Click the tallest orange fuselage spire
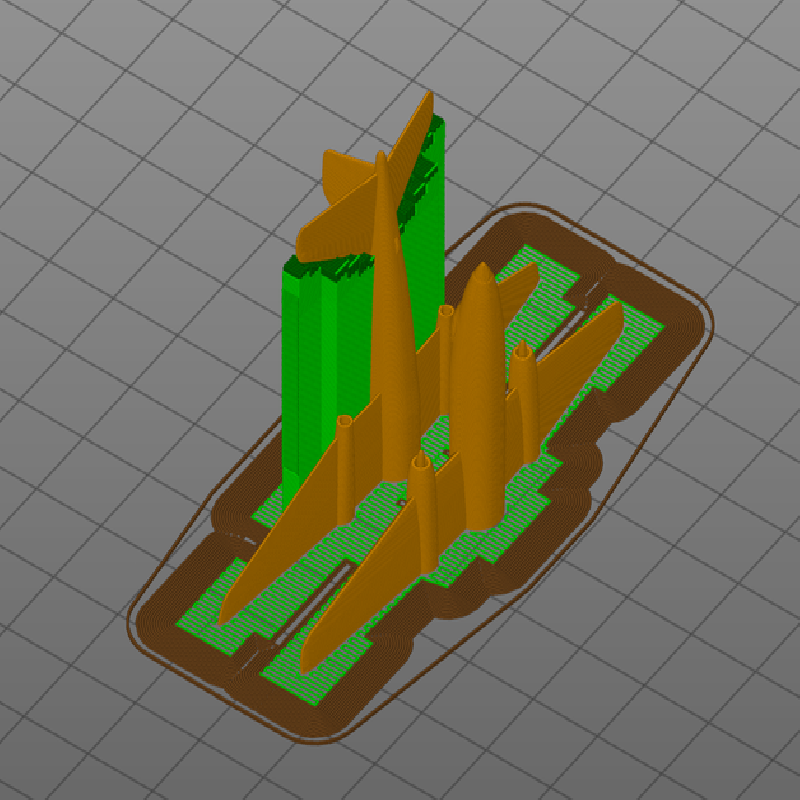Screen dimensions: 800x800 [x=395, y=327]
